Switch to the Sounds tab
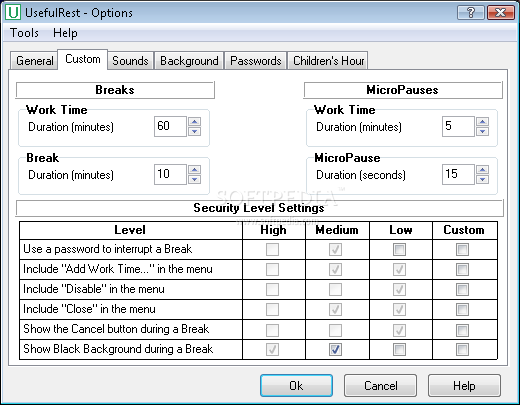 tap(130, 61)
